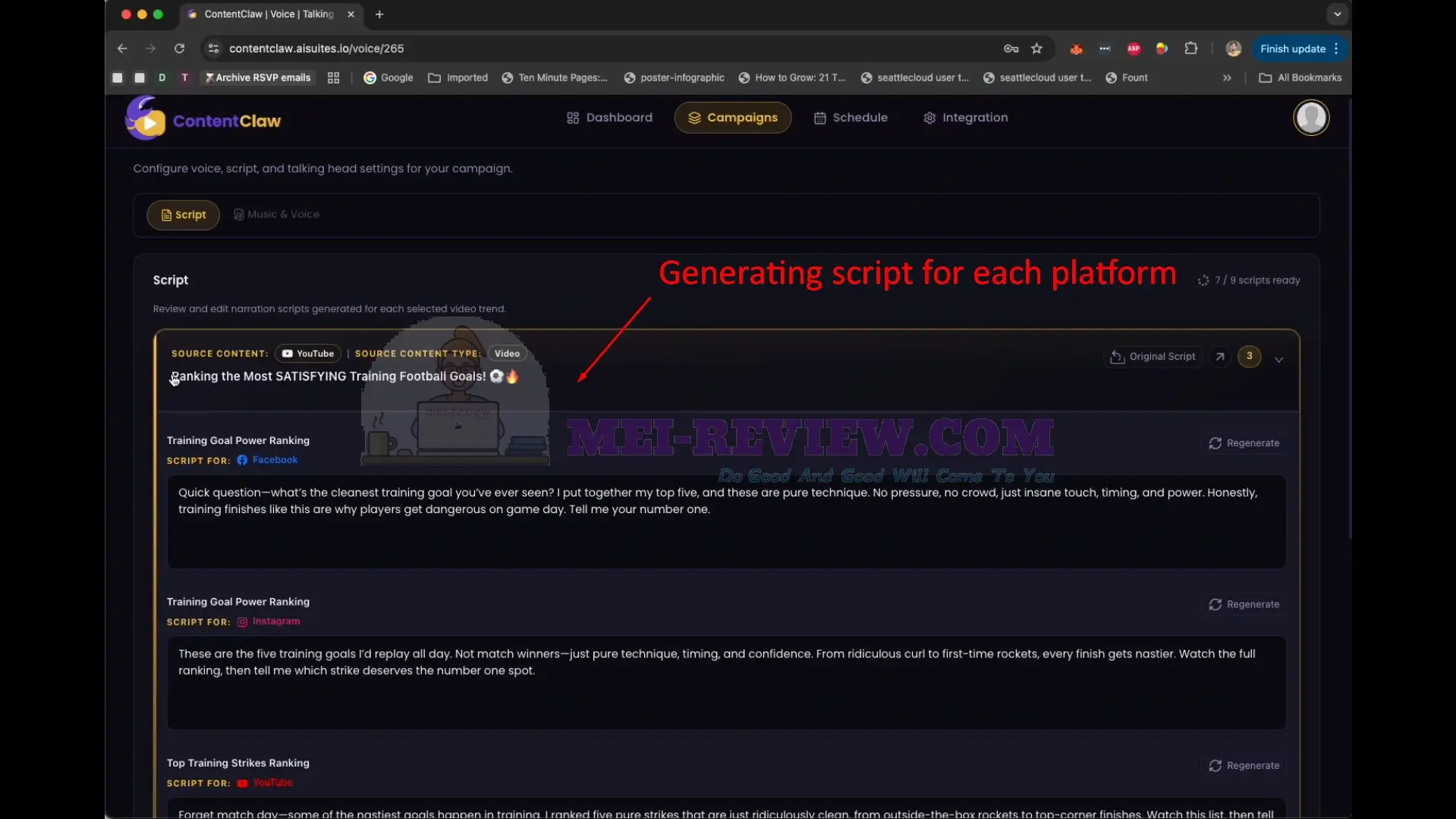Switch to the Script tab
Screen dimensions: 1456x819
(x=183, y=215)
